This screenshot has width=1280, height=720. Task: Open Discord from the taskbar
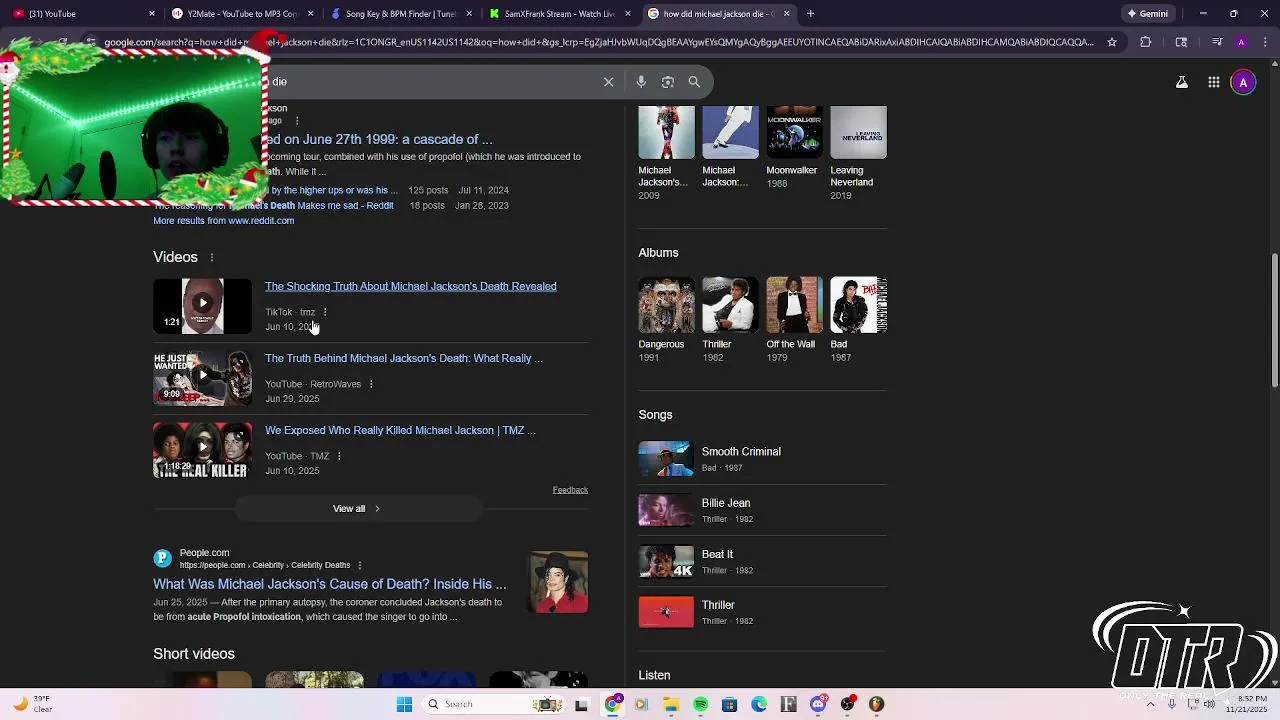pyautogui.click(x=818, y=704)
